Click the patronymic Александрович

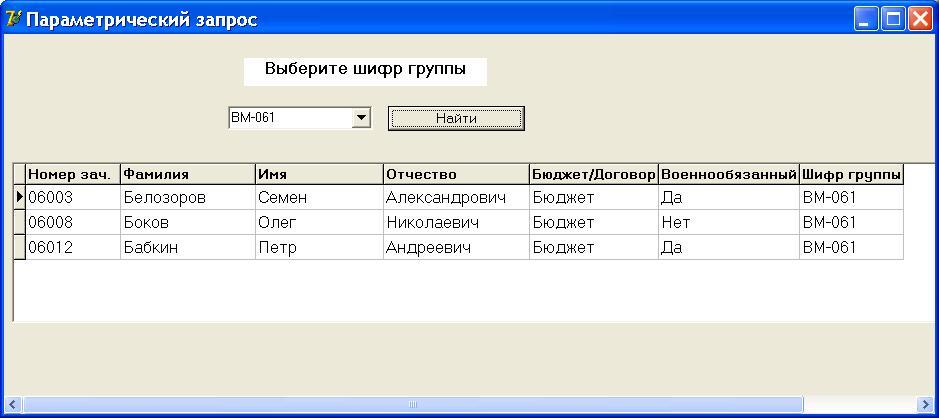point(446,197)
